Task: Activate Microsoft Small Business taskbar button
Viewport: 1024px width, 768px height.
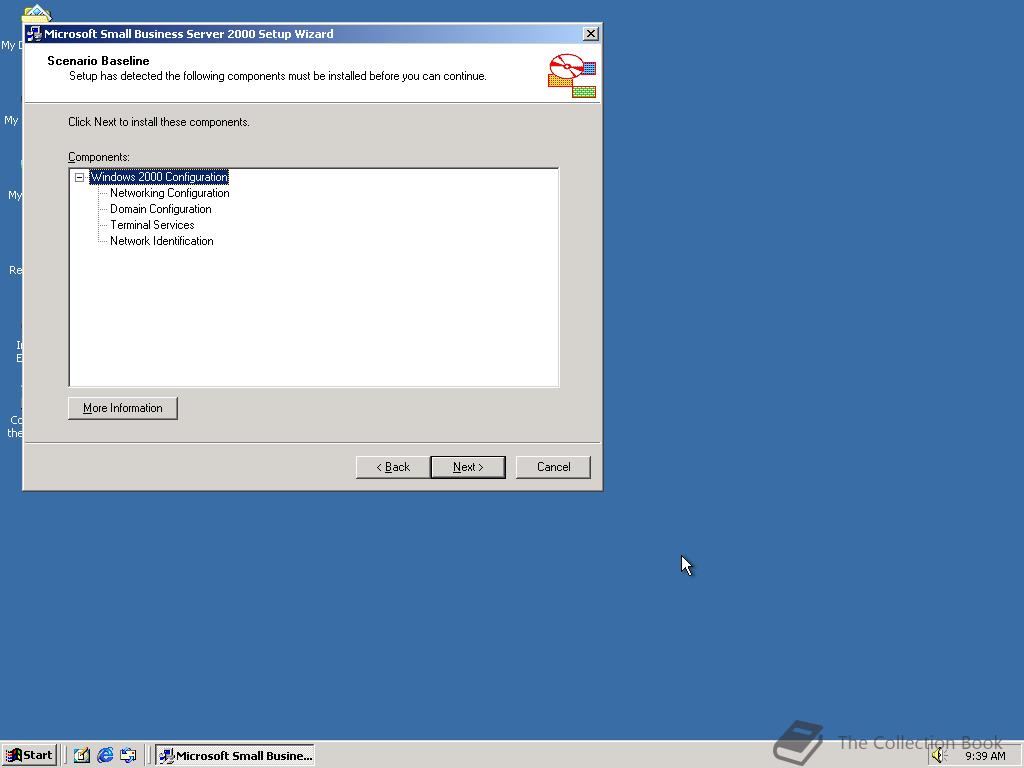Action: tap(235, 756)
